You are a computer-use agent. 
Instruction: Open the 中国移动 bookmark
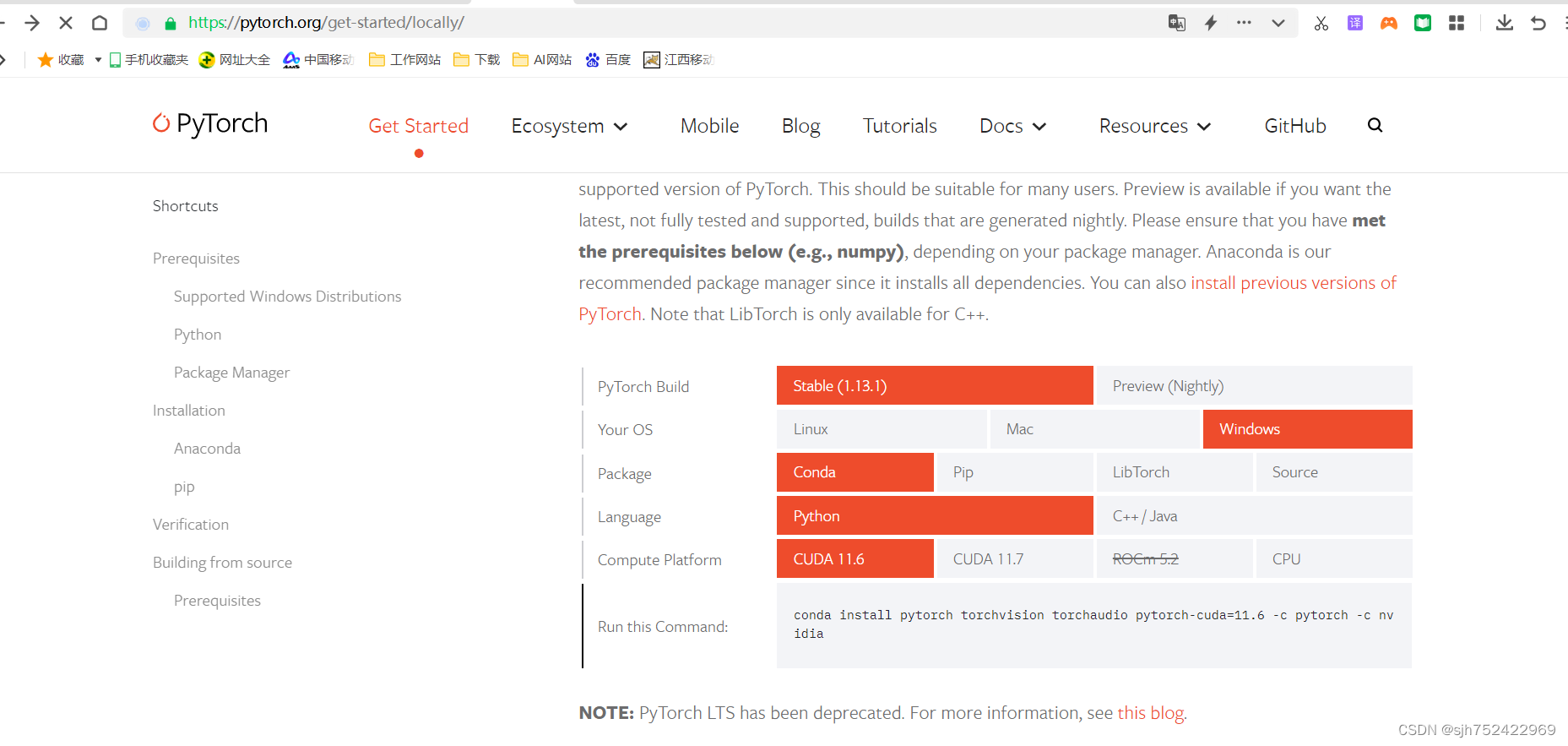319,59
